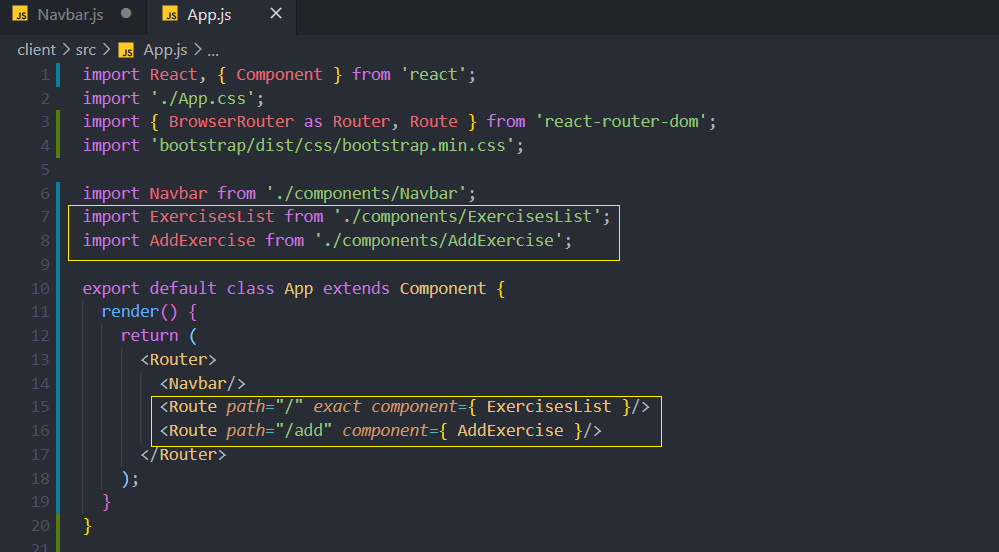The width and height of the screenshot is (999, 552).
Task: Click line number 15 in the gutter
Action: point(40,406)
